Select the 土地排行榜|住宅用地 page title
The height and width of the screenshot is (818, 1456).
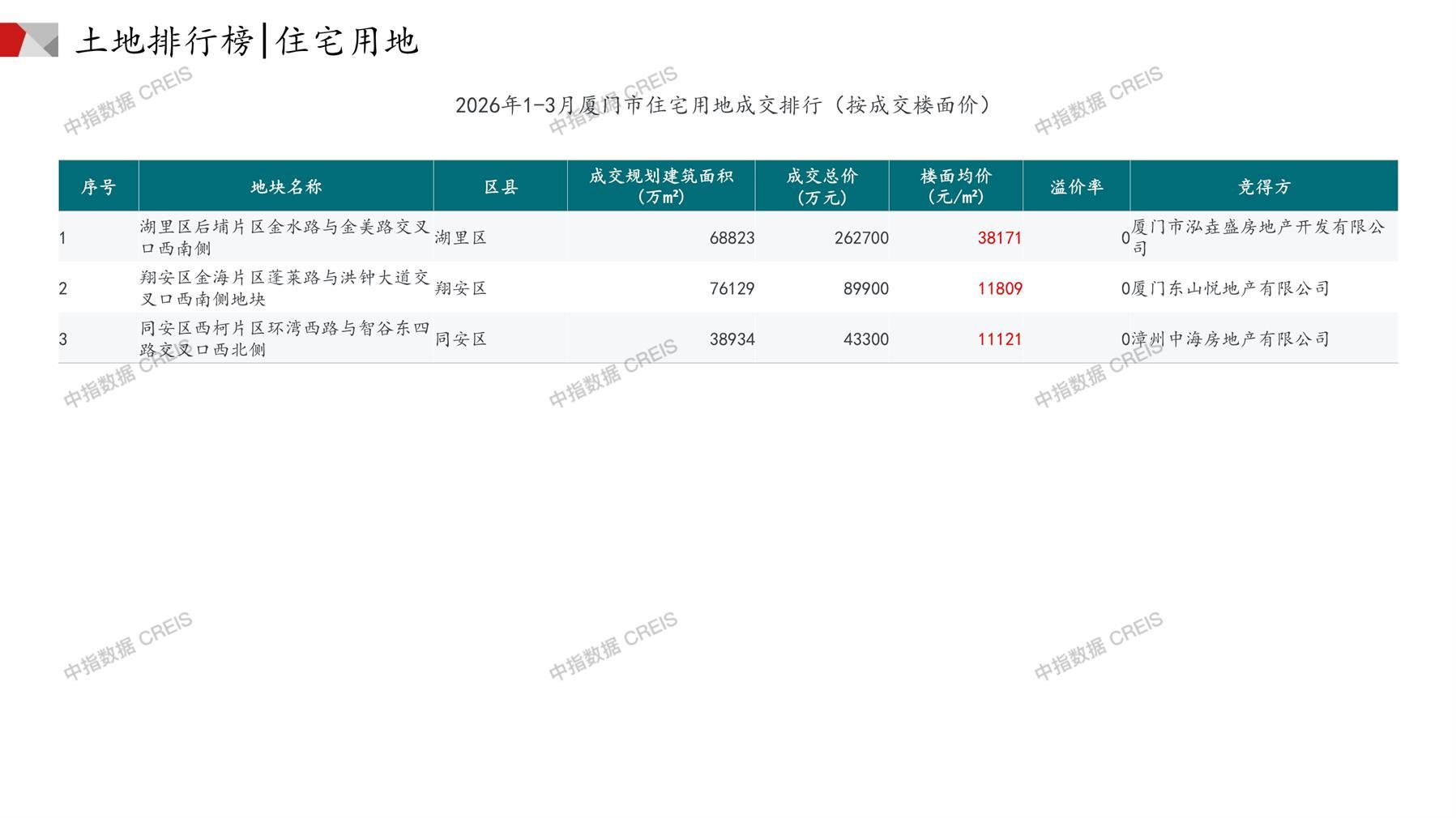point(246,41)
